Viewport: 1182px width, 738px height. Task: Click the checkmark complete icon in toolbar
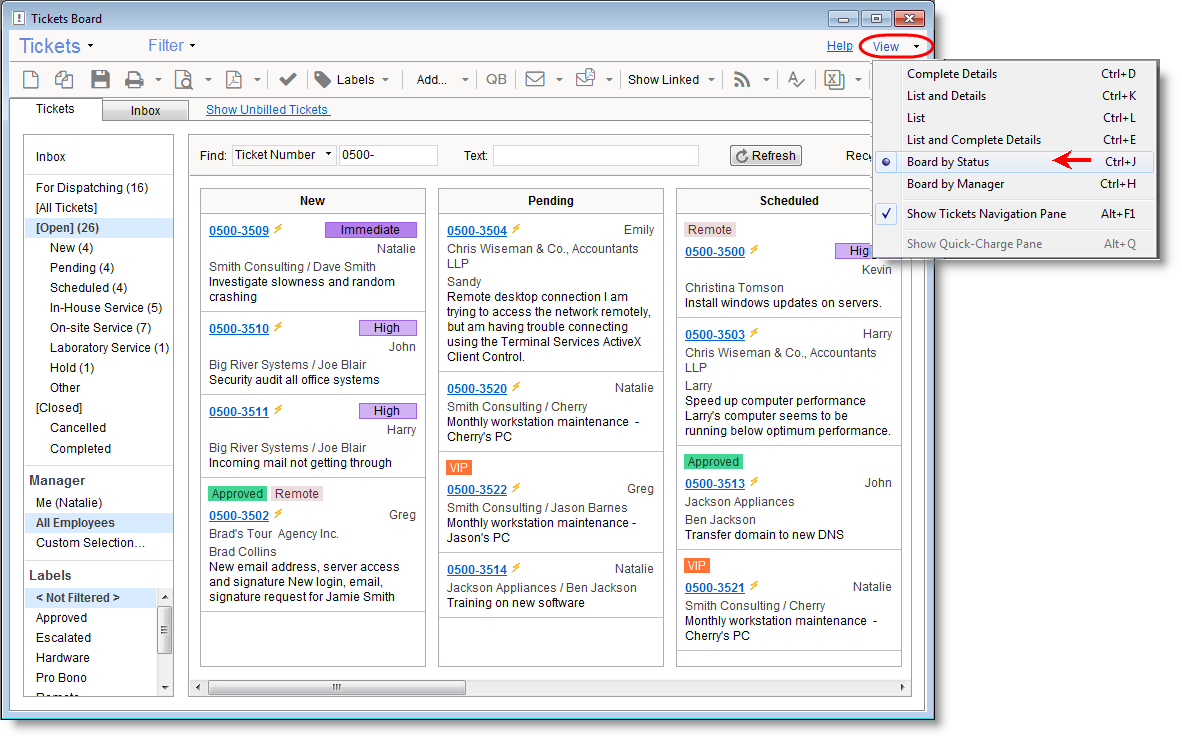coord(287,80)
